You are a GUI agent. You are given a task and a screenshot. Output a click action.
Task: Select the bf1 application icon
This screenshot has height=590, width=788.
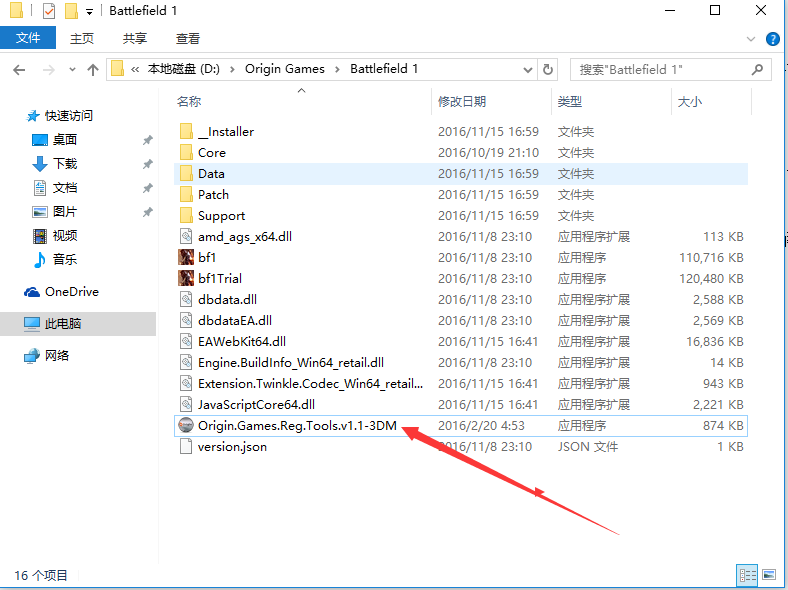coord(186,257)
